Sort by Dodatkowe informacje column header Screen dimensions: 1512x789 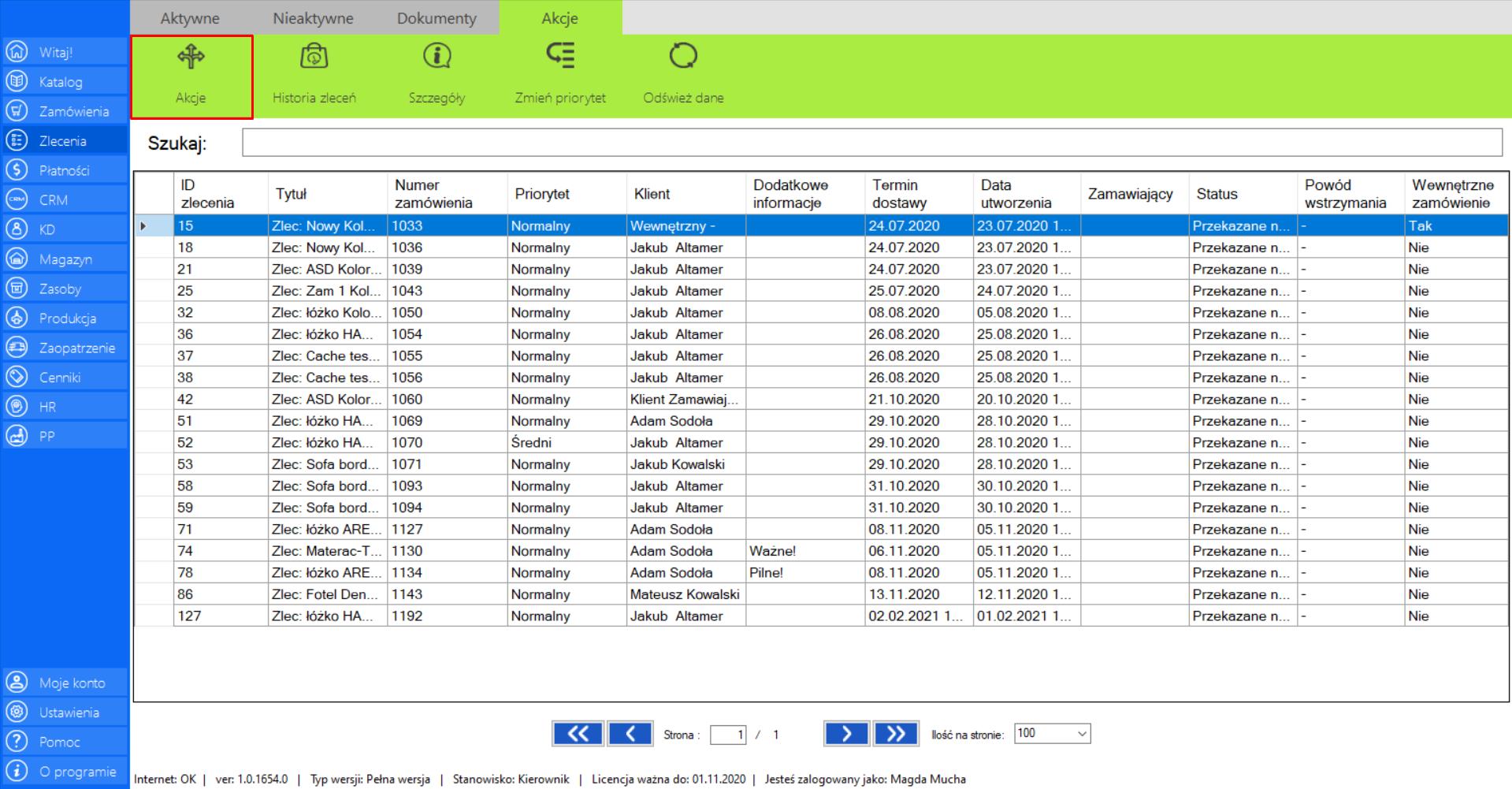tap(805, 194)
